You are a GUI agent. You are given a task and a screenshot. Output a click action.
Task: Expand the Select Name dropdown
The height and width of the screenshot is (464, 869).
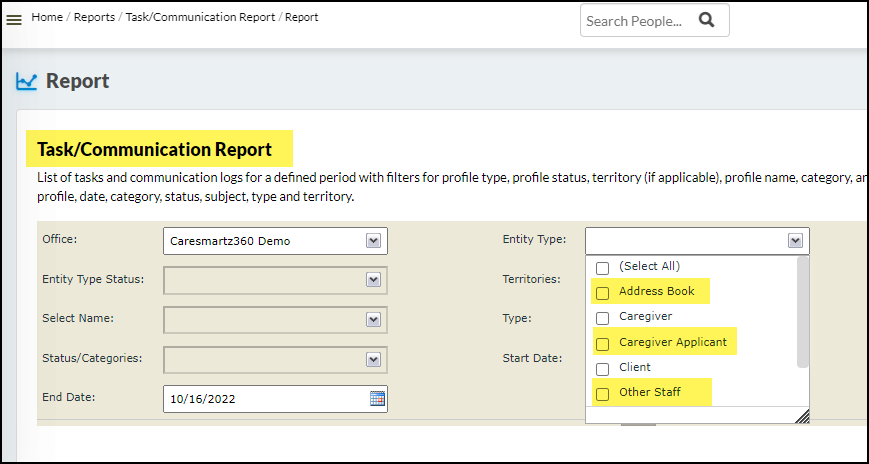[x=373, y=319]
